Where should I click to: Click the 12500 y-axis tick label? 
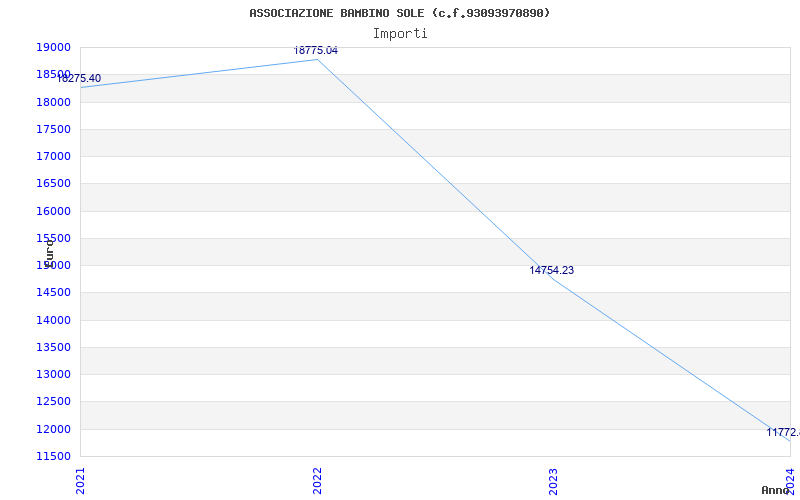(53, 402)
